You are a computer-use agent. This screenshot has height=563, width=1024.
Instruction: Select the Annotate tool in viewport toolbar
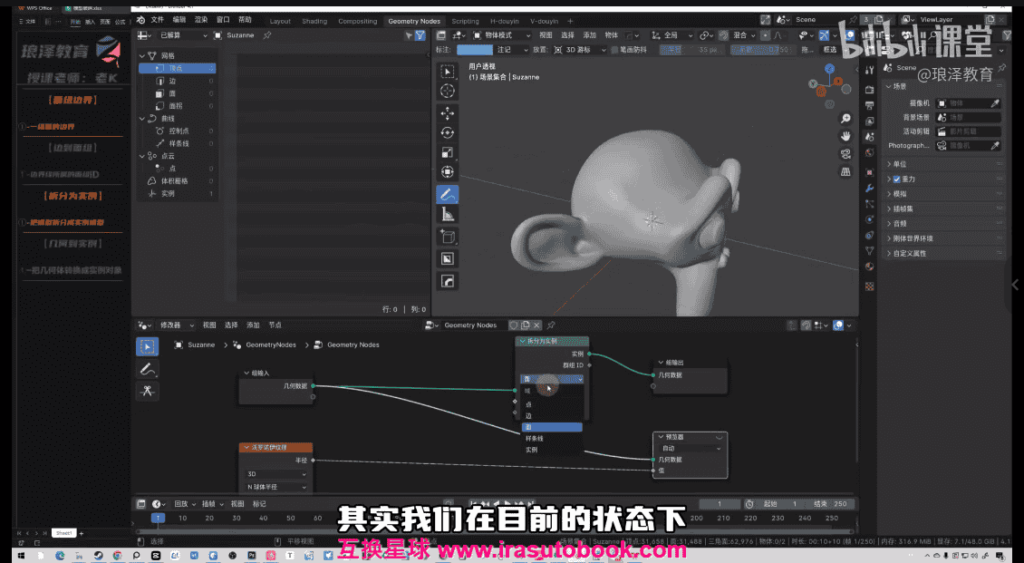tap(447, 194)
